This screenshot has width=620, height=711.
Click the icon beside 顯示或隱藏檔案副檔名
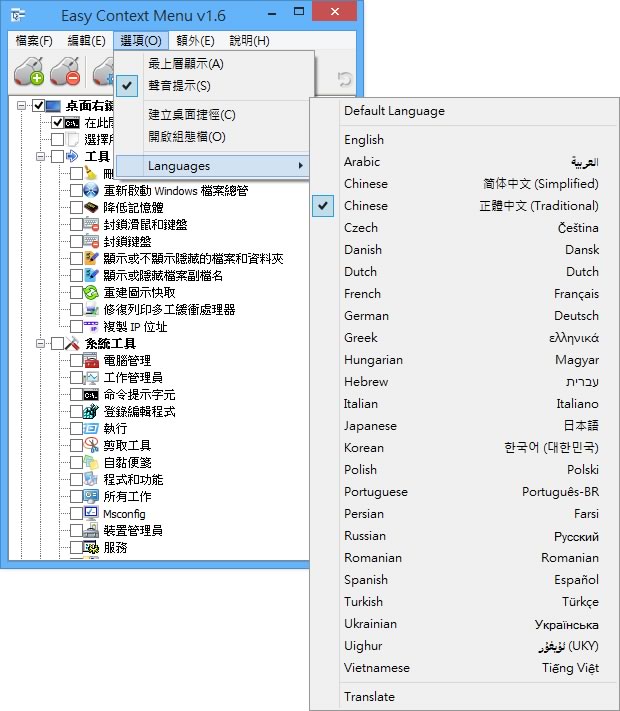point(91,275)
